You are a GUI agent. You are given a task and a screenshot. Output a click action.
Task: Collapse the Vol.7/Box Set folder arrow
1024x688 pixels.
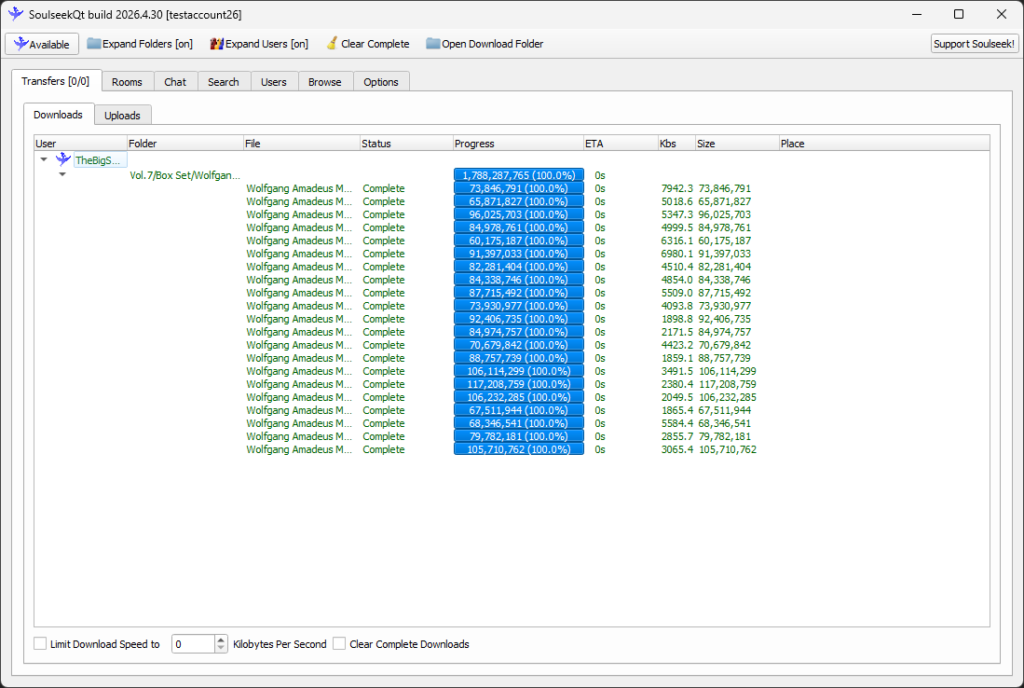(62, 174)
